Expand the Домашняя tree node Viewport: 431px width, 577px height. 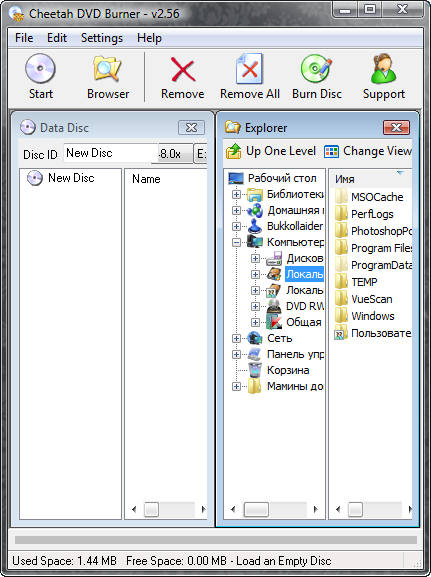click(x=236, y=210)
